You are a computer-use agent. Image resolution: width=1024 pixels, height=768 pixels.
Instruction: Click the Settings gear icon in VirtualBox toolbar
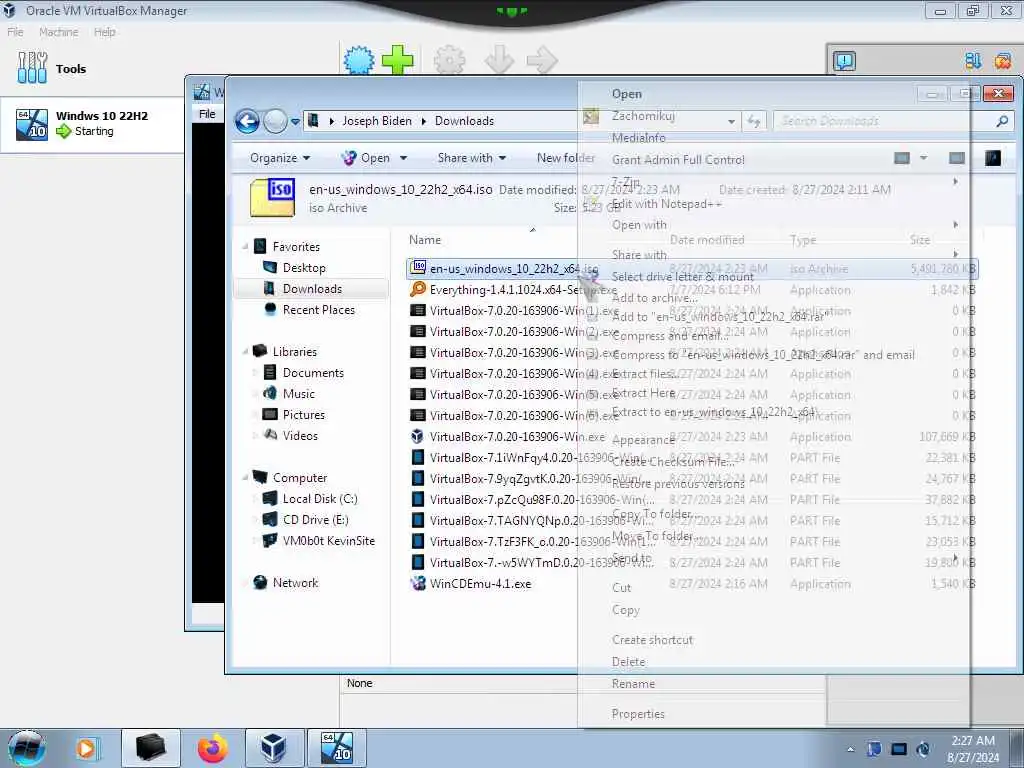point(450,60)
